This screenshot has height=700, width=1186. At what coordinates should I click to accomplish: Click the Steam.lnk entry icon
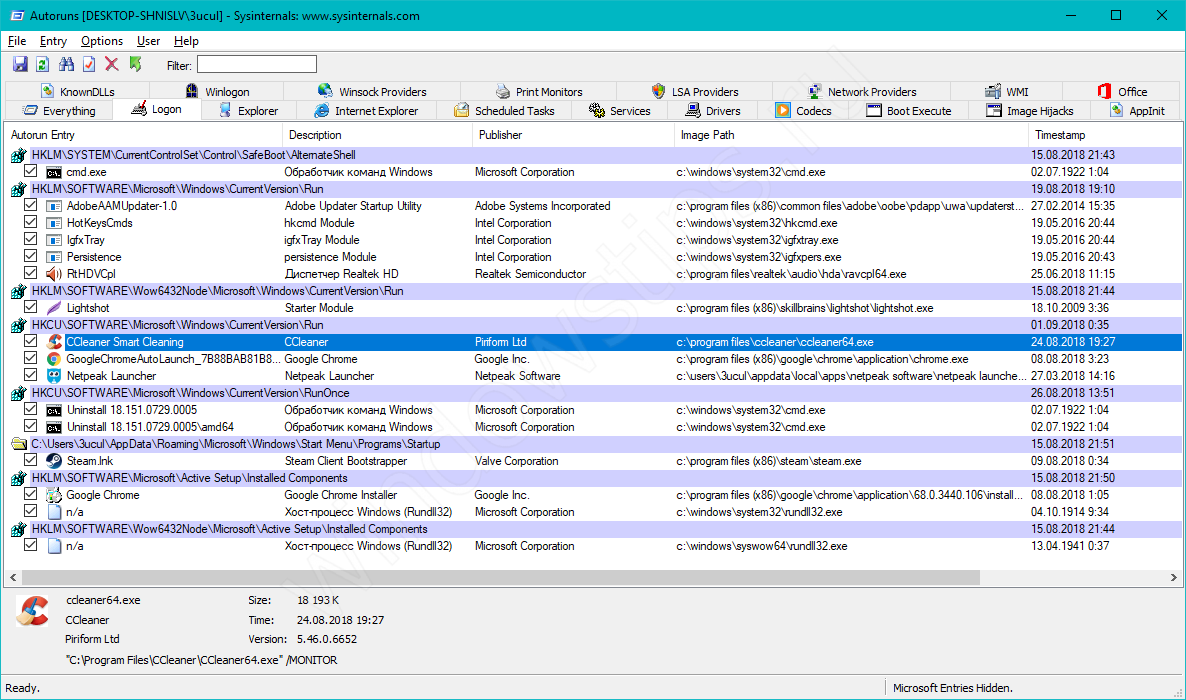(x=54, y=461)
